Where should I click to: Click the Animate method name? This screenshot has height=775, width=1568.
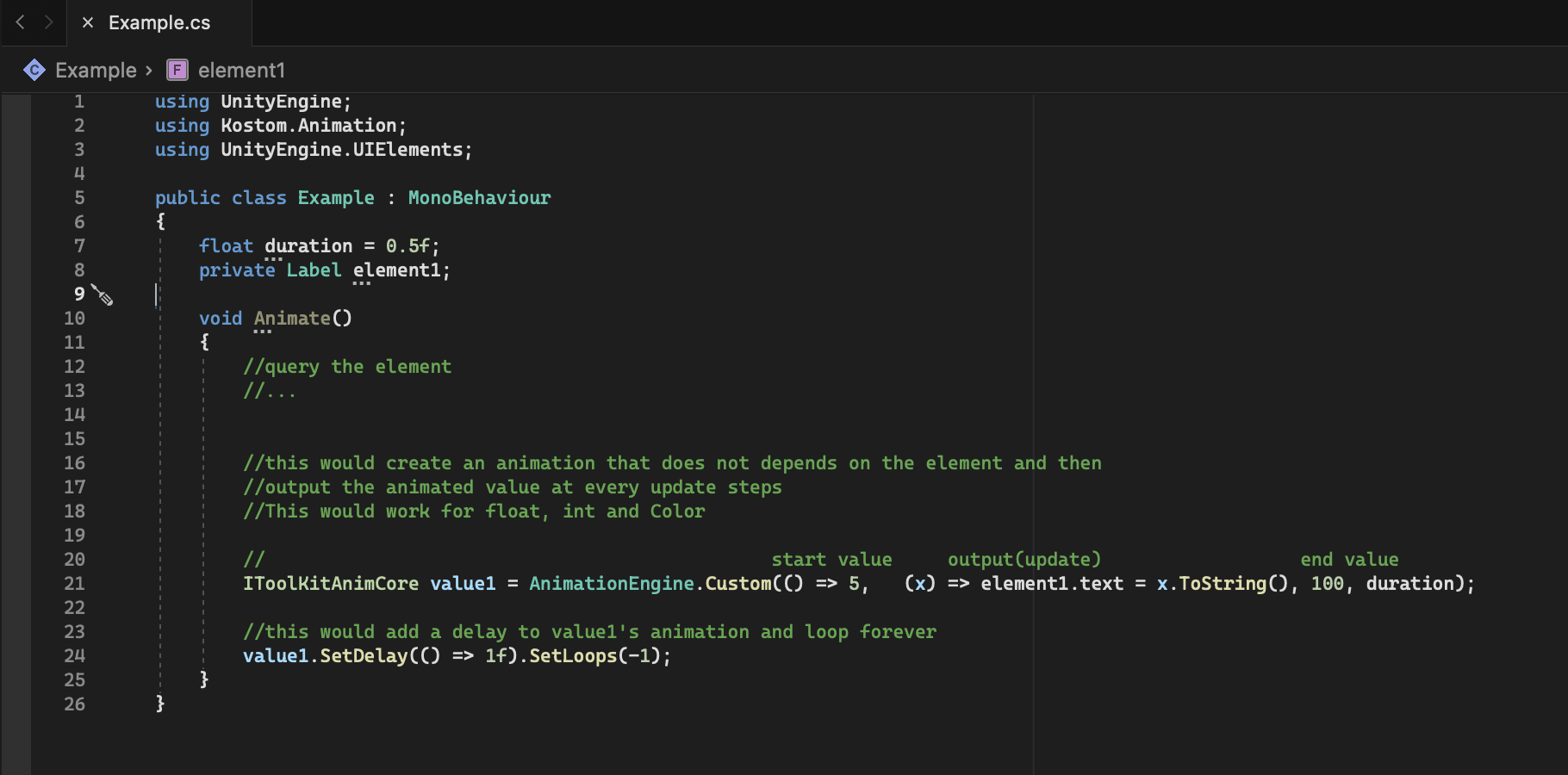tap(292, 319)
